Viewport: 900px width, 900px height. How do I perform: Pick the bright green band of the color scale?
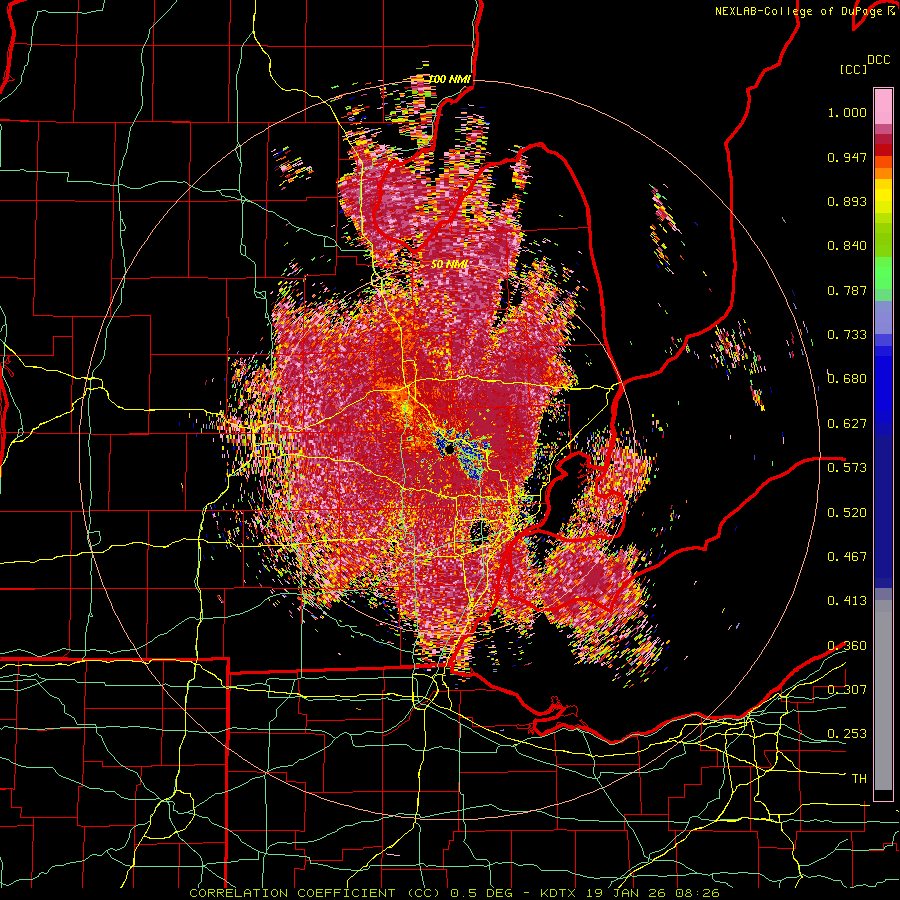(x=883, y=273)
